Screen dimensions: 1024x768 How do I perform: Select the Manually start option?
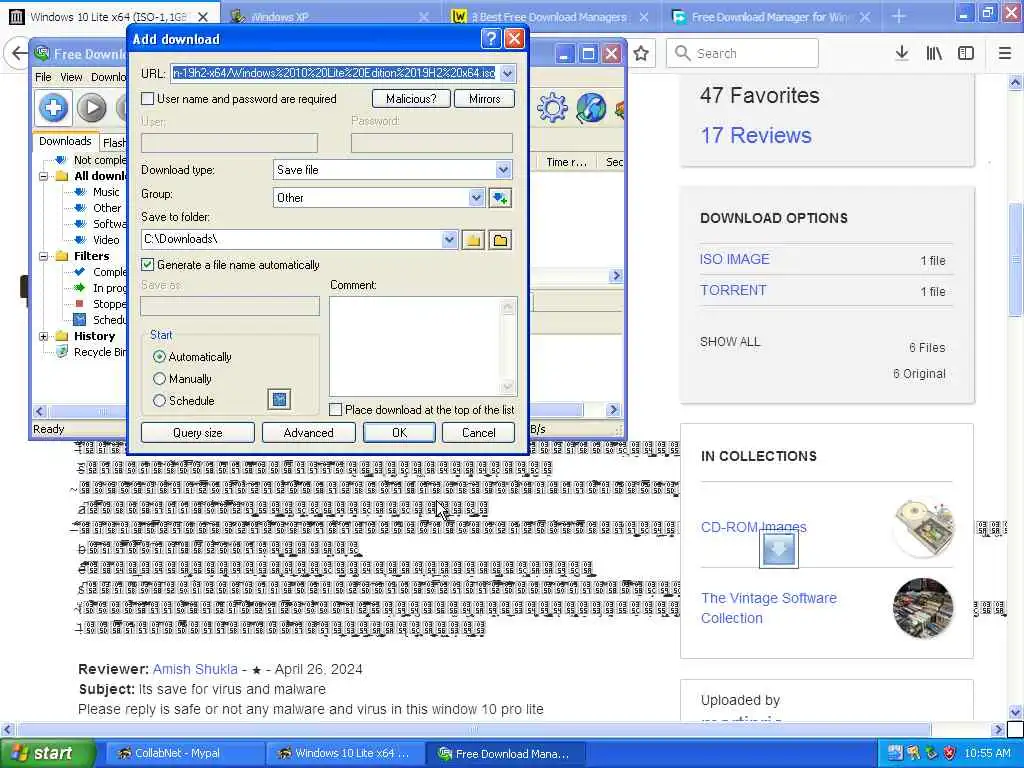(159, 379)
